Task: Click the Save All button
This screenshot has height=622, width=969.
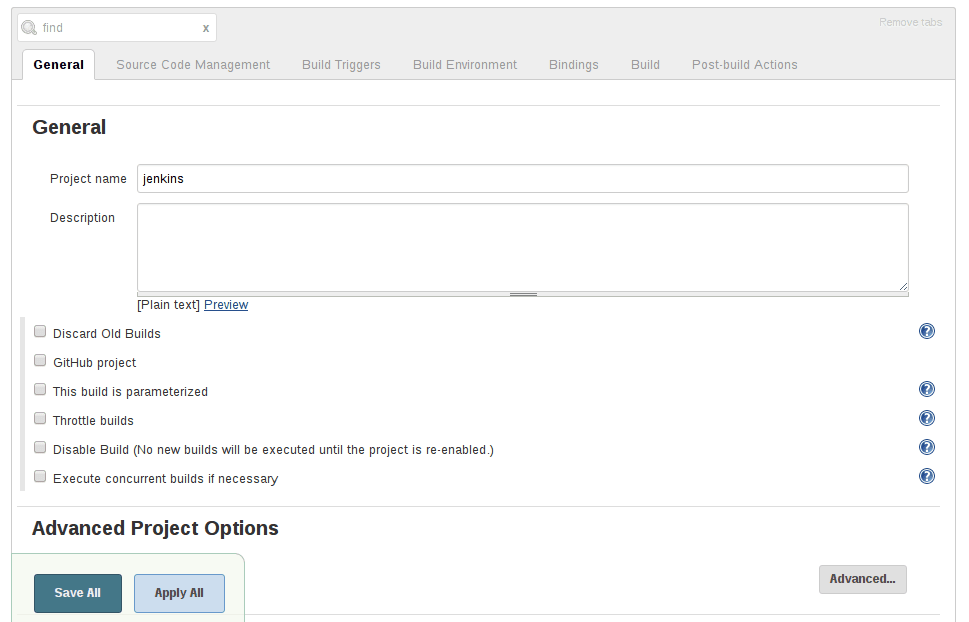Action: pos(77,593)
